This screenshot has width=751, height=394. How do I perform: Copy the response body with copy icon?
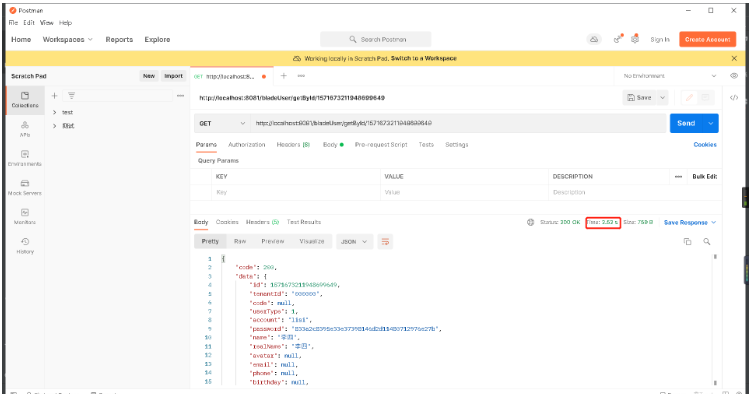(x=687, y=242)
